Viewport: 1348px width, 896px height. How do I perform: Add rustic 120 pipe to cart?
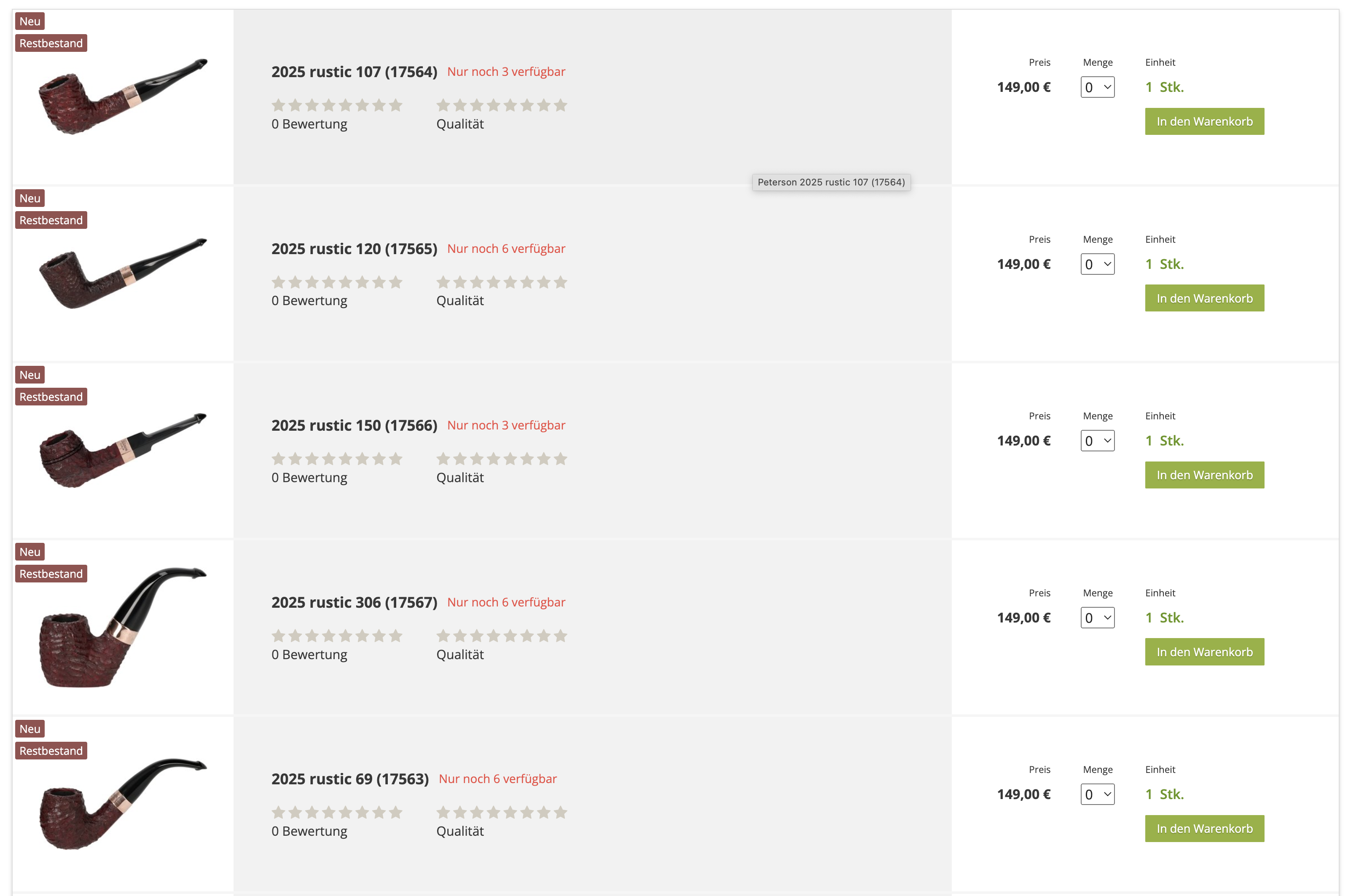pyautogui.click(x=1203, y=298)
